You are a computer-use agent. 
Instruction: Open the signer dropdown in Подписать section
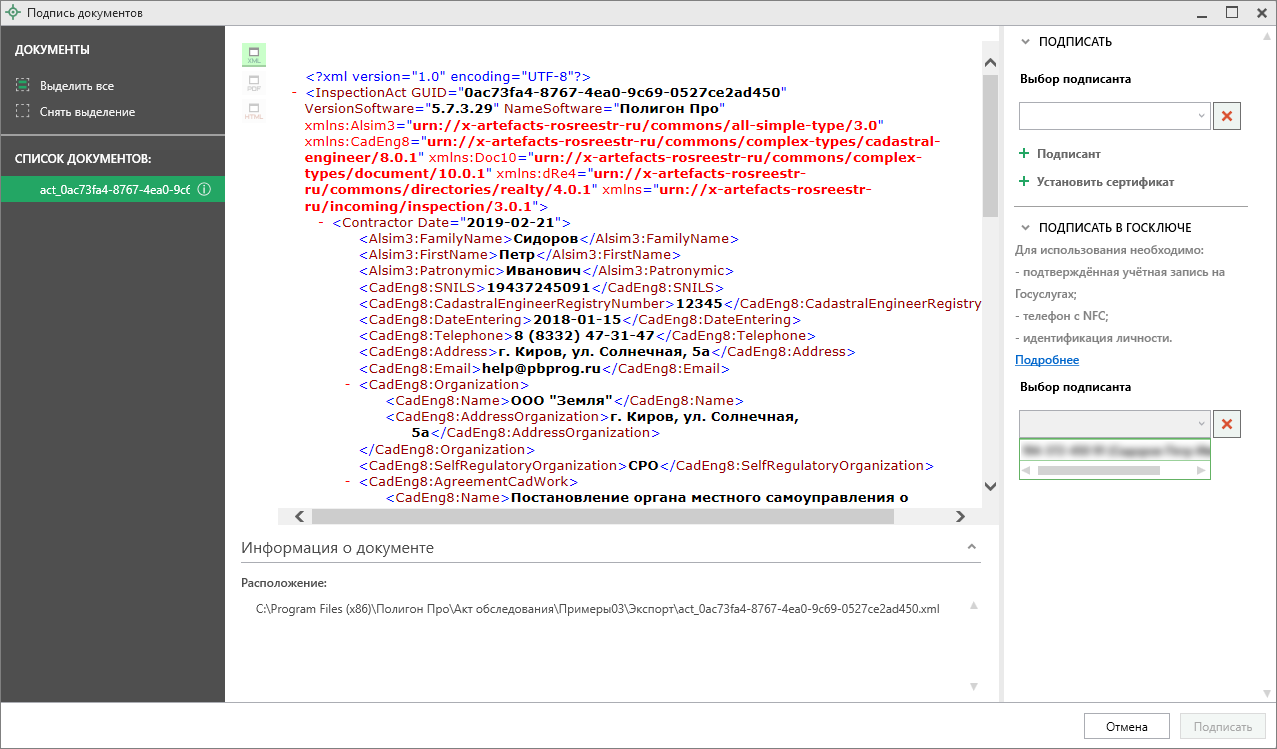(1202, 117)
